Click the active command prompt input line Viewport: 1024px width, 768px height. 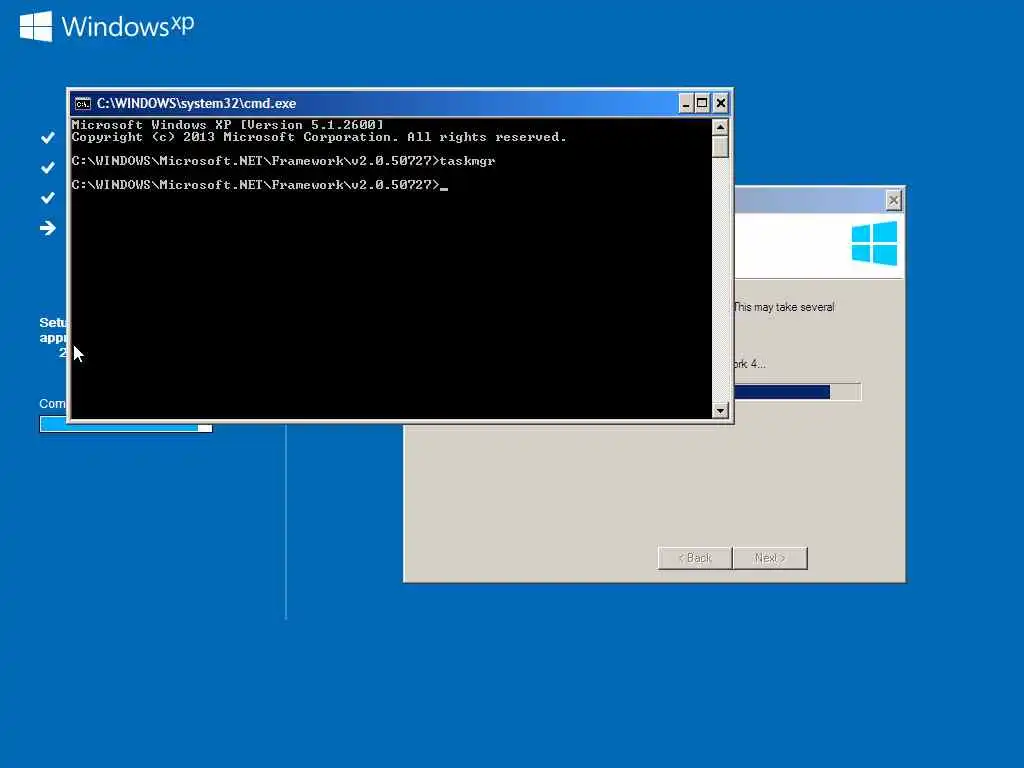260,185
